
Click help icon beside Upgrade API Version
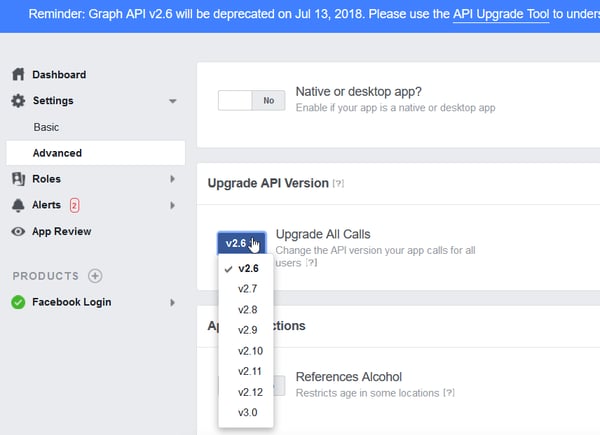(338, 184)
